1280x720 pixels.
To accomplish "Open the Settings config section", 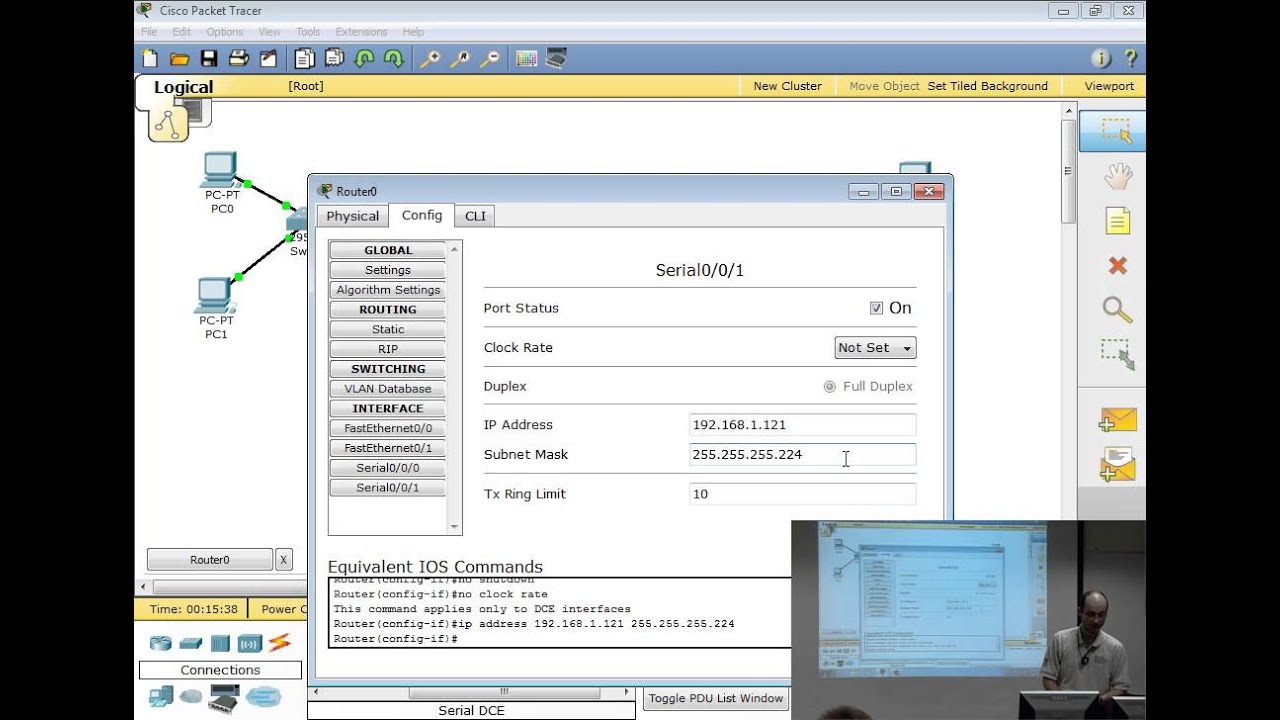I will click(x=388, y=270).
